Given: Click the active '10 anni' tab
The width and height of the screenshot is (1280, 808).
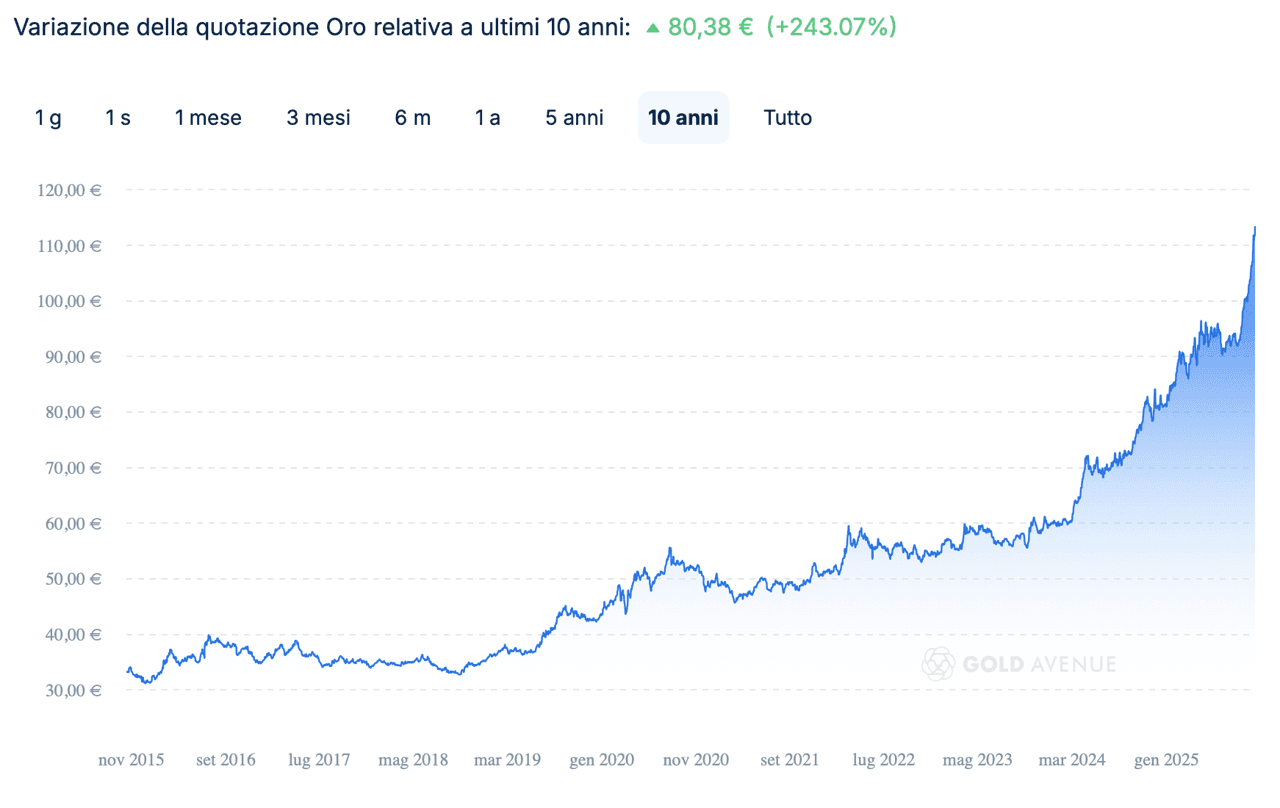Looking at the screenshot, I should pyautogui.click(x=683, y=117).
